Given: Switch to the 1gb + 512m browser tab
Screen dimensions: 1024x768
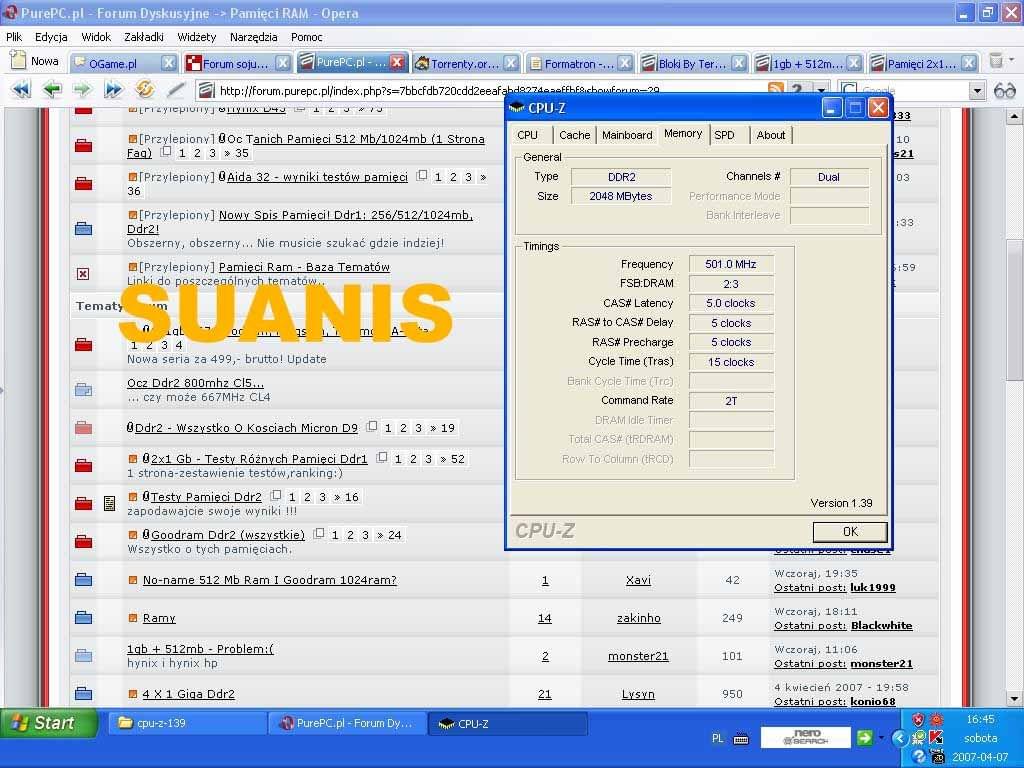Looking at the screenshot, I should click(x=808, y=63).
